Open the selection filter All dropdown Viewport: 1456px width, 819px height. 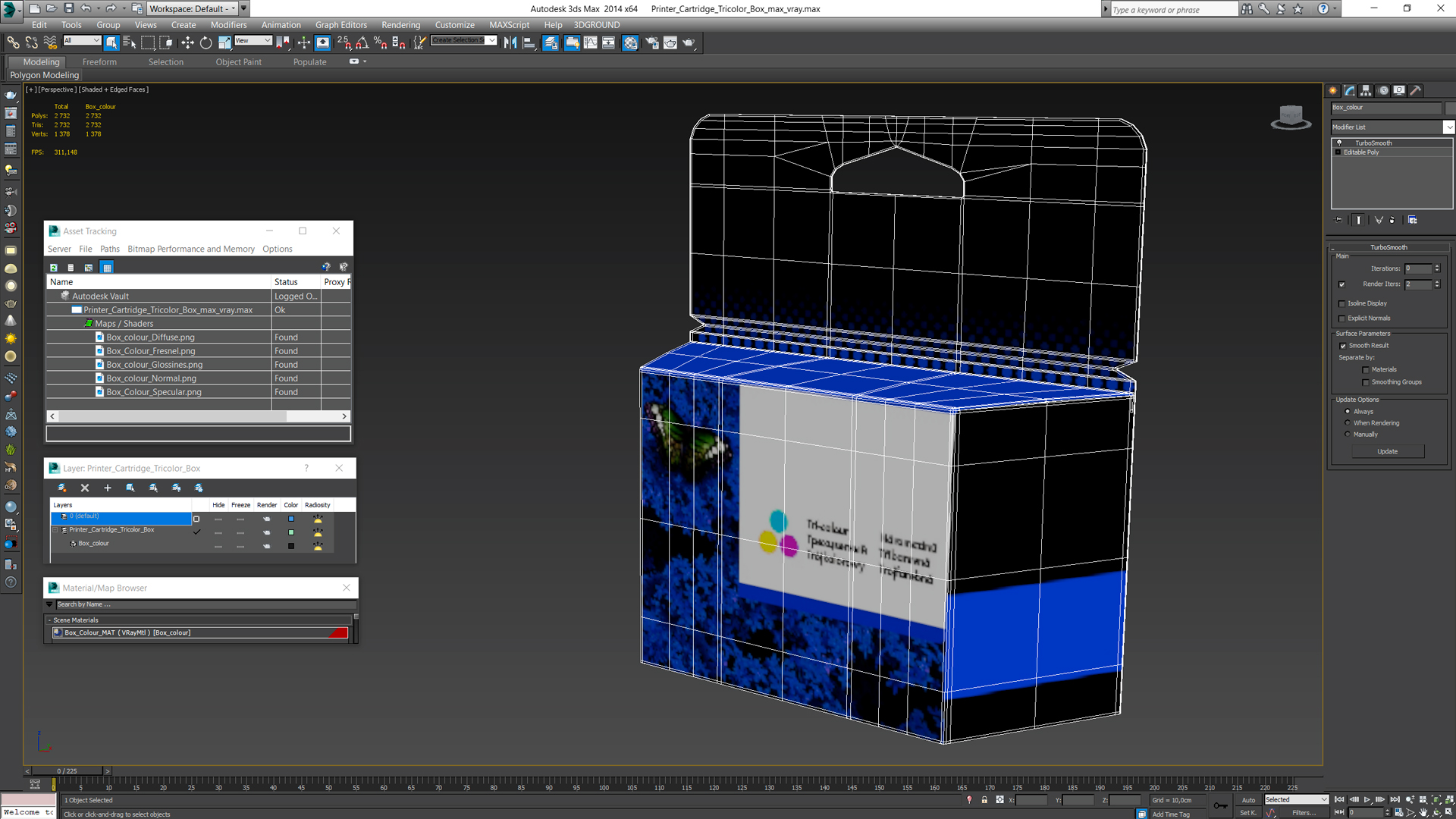pos(82,40)
